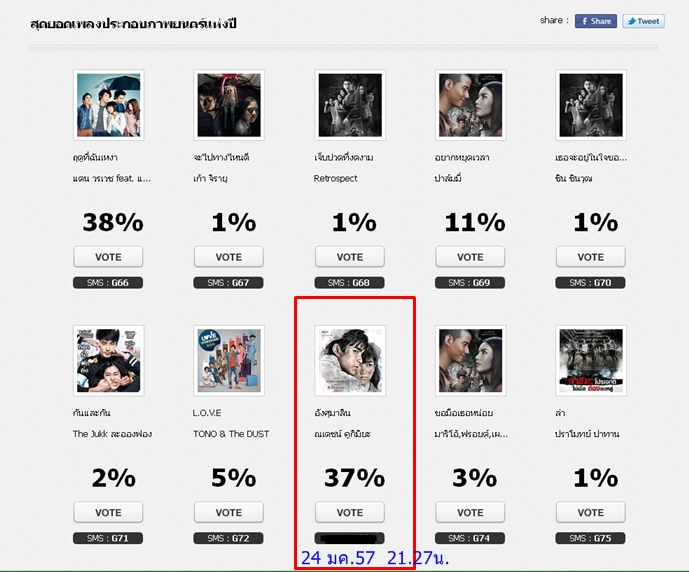Vote for TONO & The DUST's L.O.V.E
The height and width of the screenshot is (572, 689).
point(228,512)
